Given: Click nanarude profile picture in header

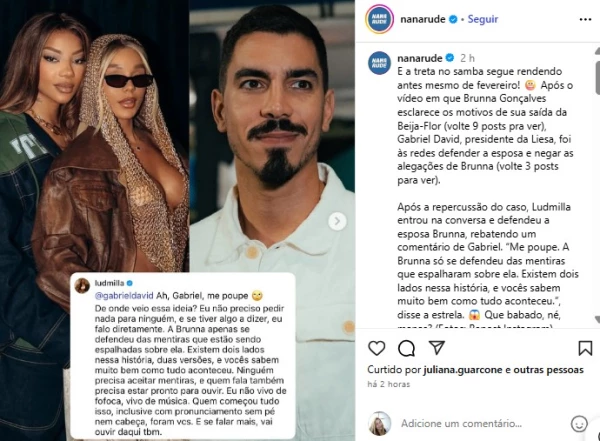Looking at the screenshot, I should [x=379, y=19].
